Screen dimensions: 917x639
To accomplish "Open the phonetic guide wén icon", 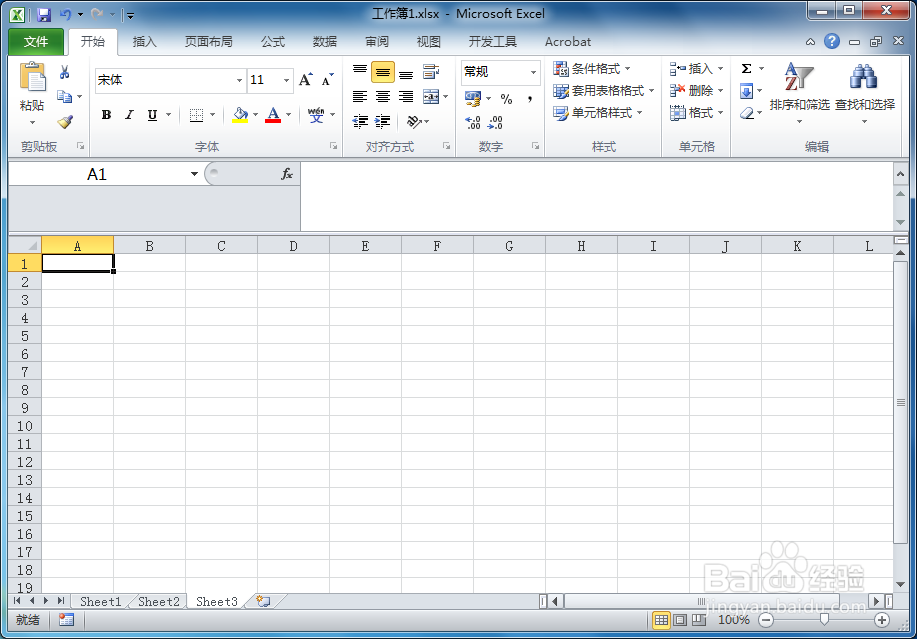I will (x=316, y=115).
